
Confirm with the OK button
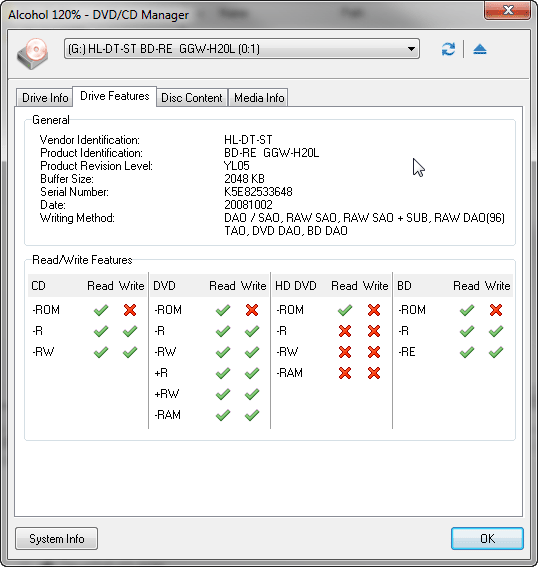click(487, 538)
